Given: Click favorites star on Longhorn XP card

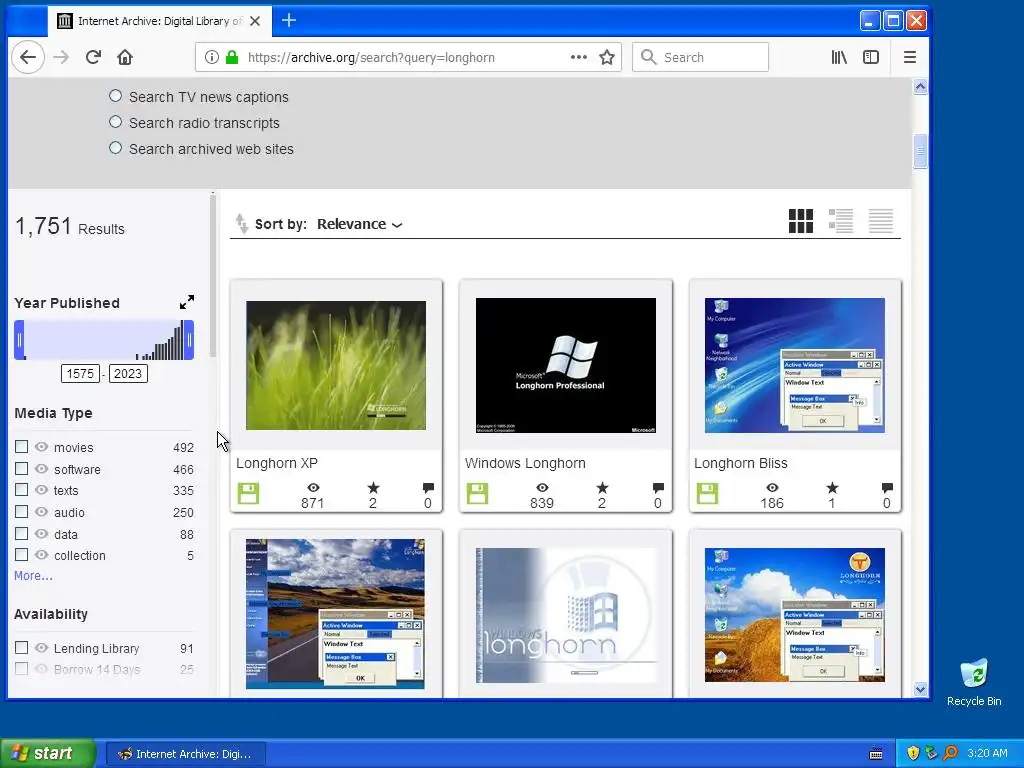Looking at the screenshot, I should pos(373,488).
